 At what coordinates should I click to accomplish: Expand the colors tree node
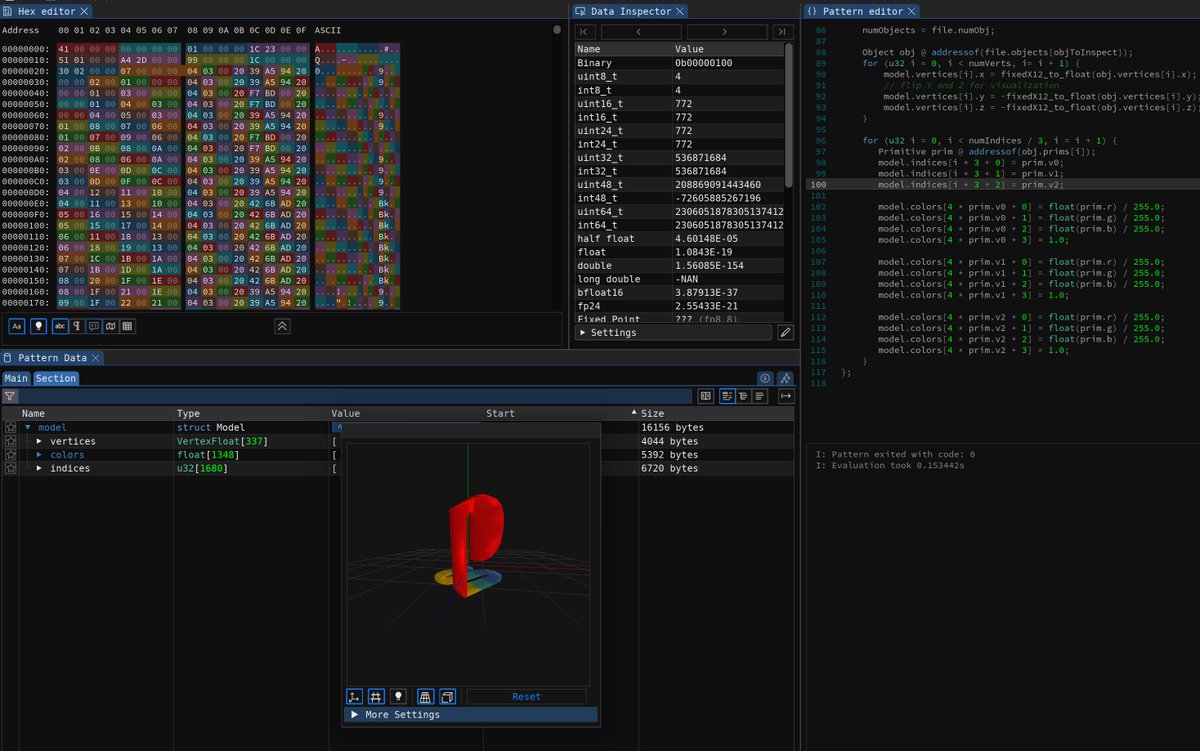coord(39,454)
